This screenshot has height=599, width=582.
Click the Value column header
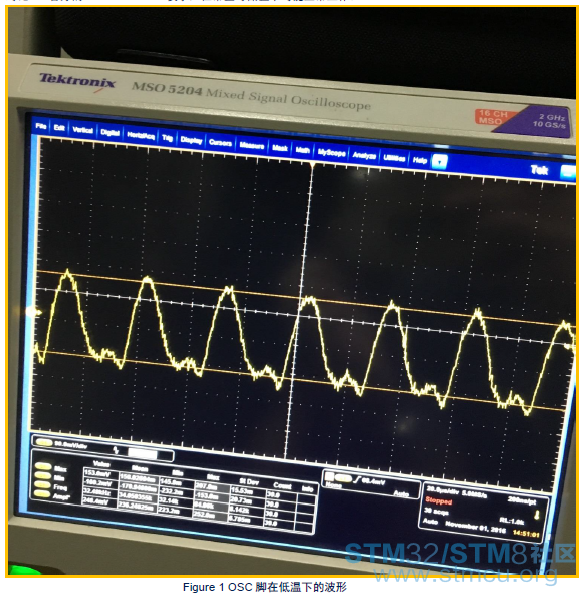(101, 463)
